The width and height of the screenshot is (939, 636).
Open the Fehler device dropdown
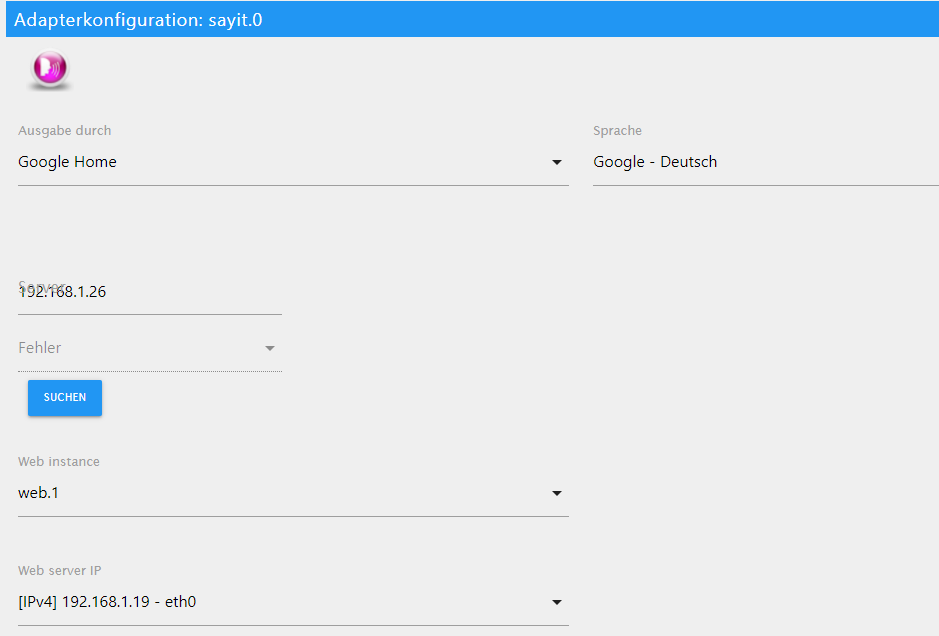pyautogui.click(x=140, y=348)
